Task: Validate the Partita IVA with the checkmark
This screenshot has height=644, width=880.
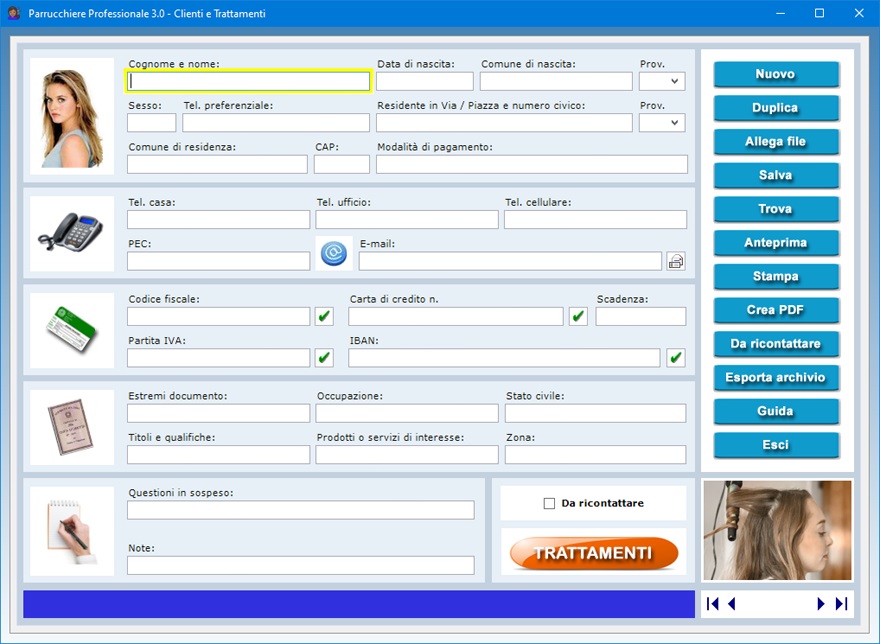Action: click(x=324, y=358)
